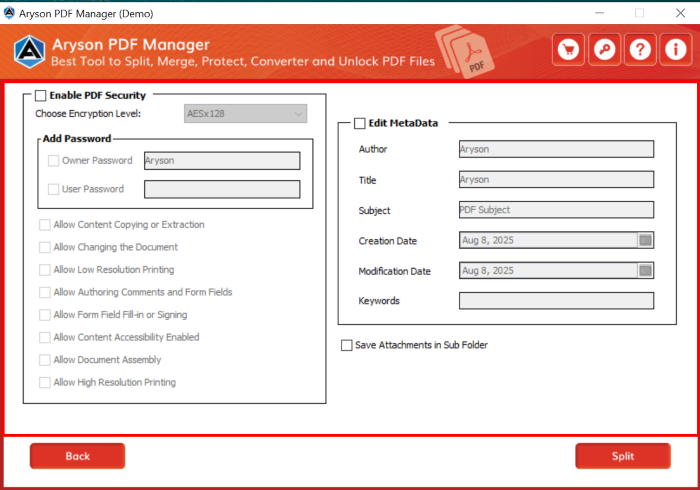The width and height of the screenshot is (700, 490).
Task: Click the Subject input field
Action: pos(556,210)
